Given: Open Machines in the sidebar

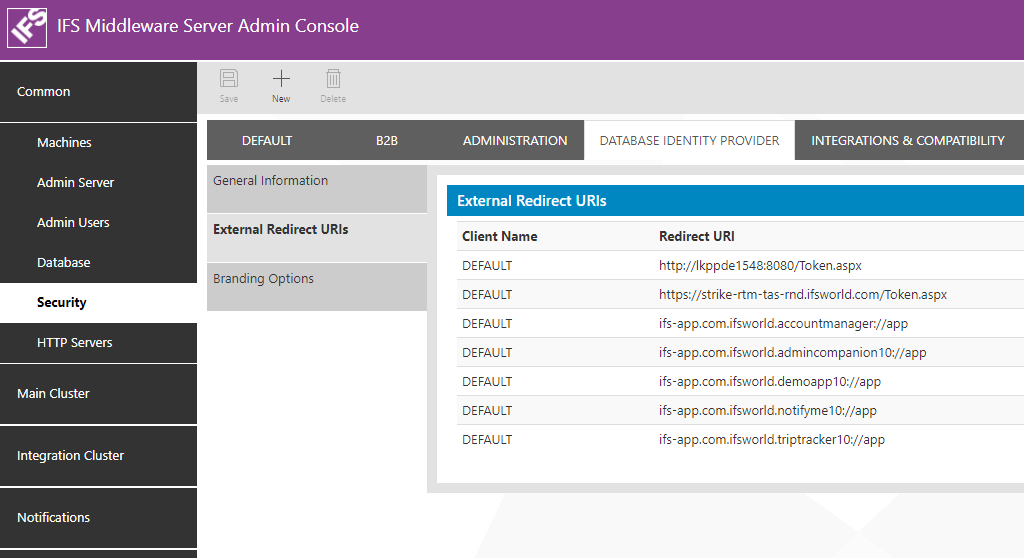Looking at the screenshot, I should click(98, 142).
